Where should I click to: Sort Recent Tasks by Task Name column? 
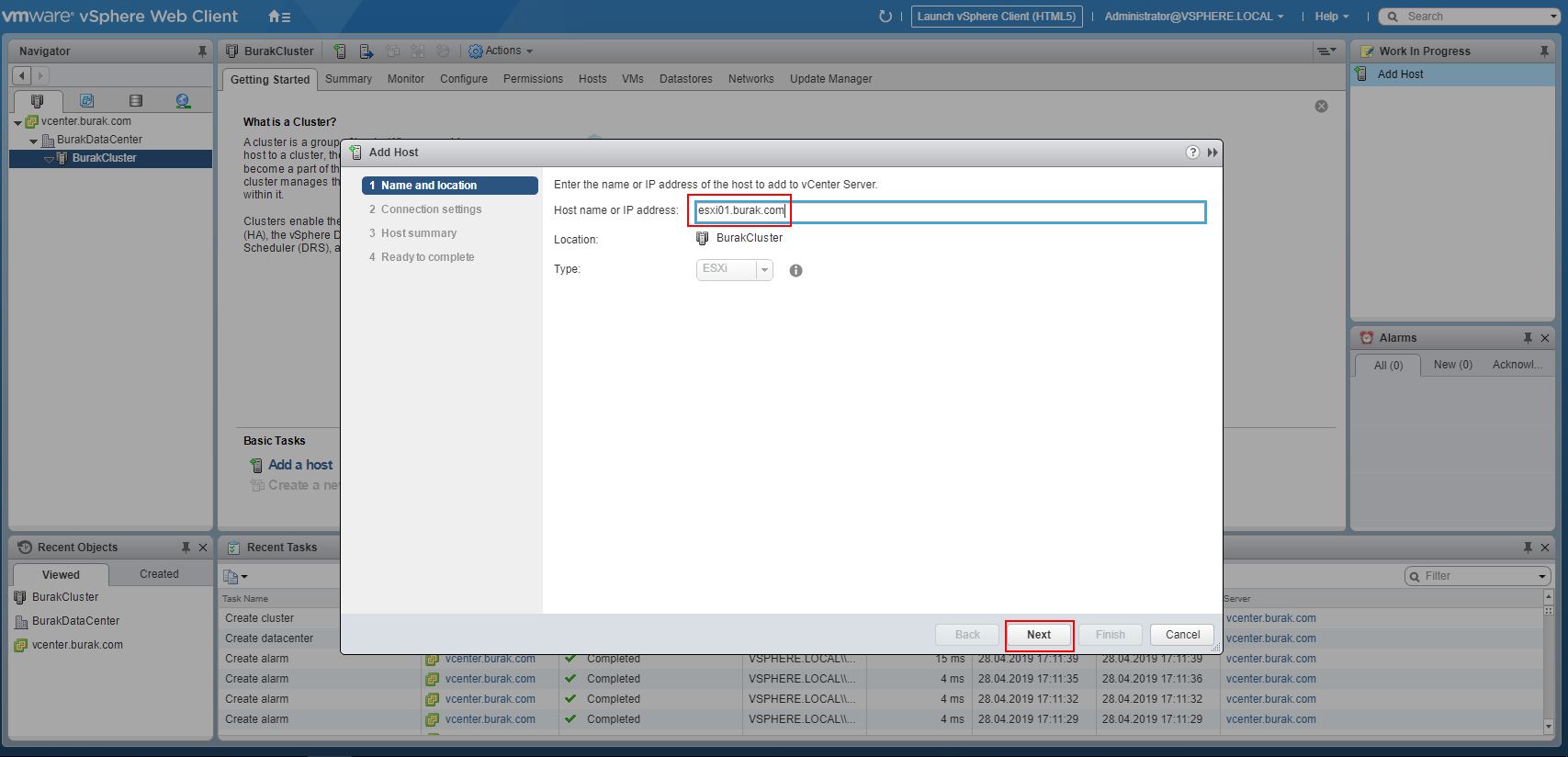[x=245, y=598]
